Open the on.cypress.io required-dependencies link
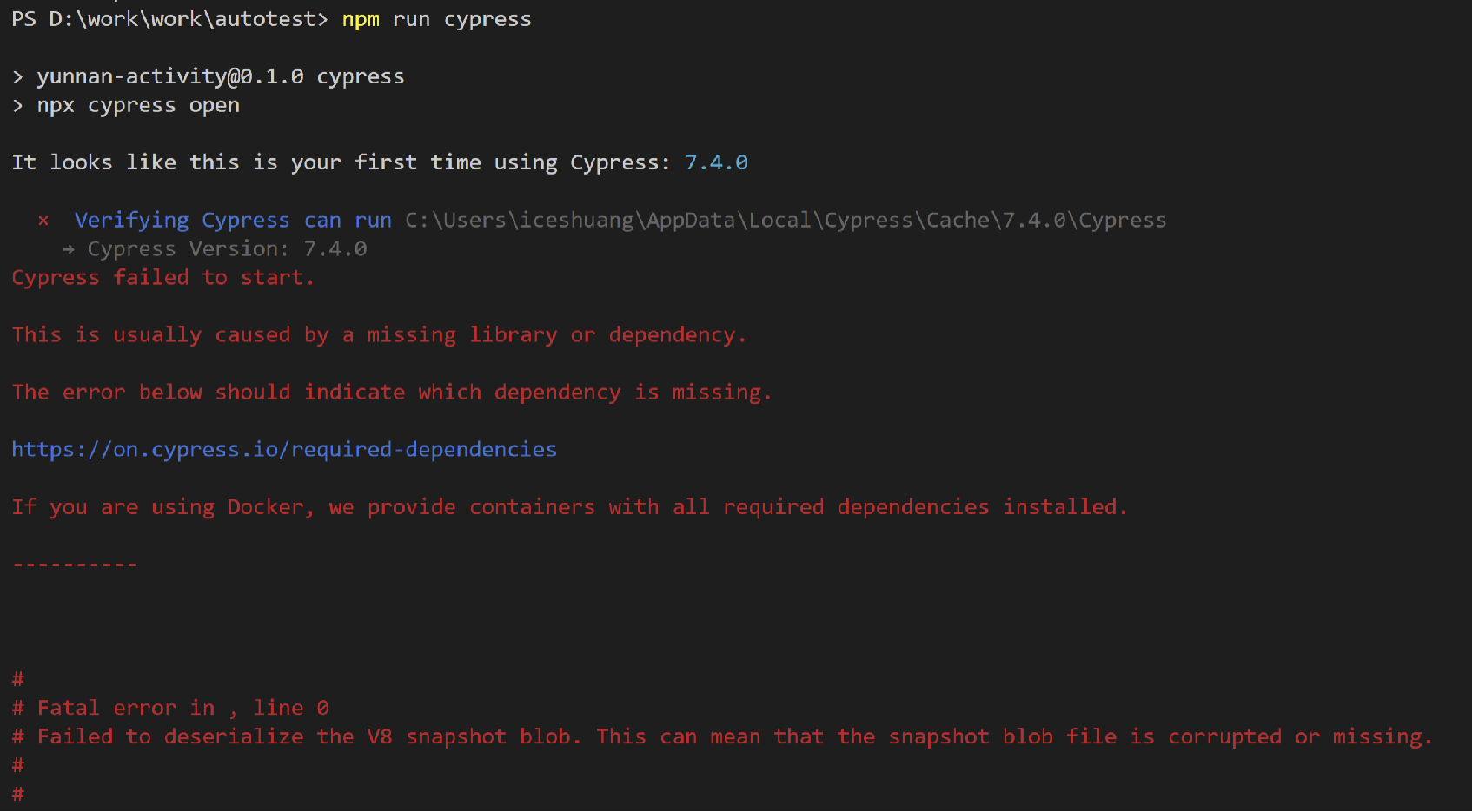 point(284,450)
